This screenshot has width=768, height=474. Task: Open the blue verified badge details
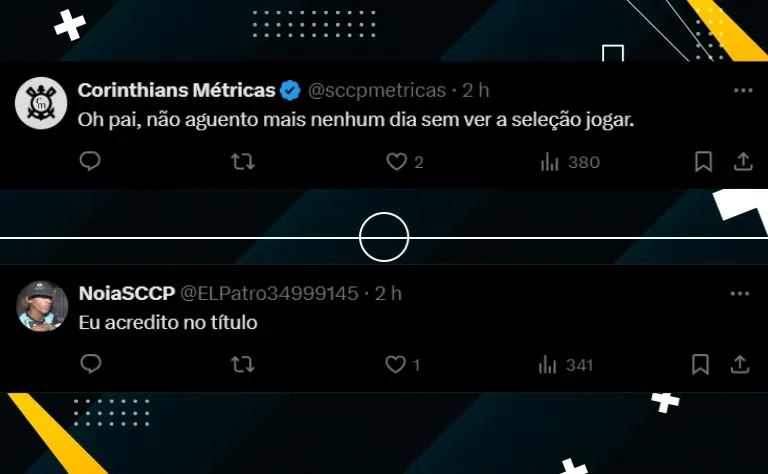pyautogui.click(x=290, y=91)
